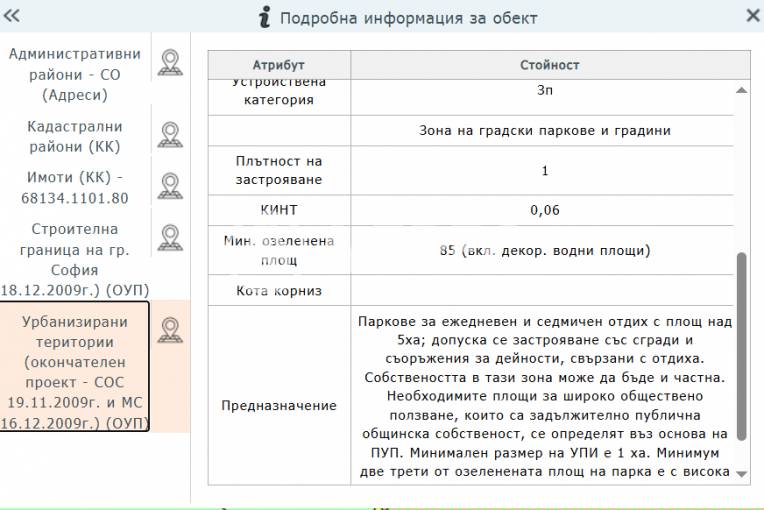This screenshot has width=764, height=510.
Task: Click the Стойност column header
Action: pyautogui.click(x=550, y=65)
